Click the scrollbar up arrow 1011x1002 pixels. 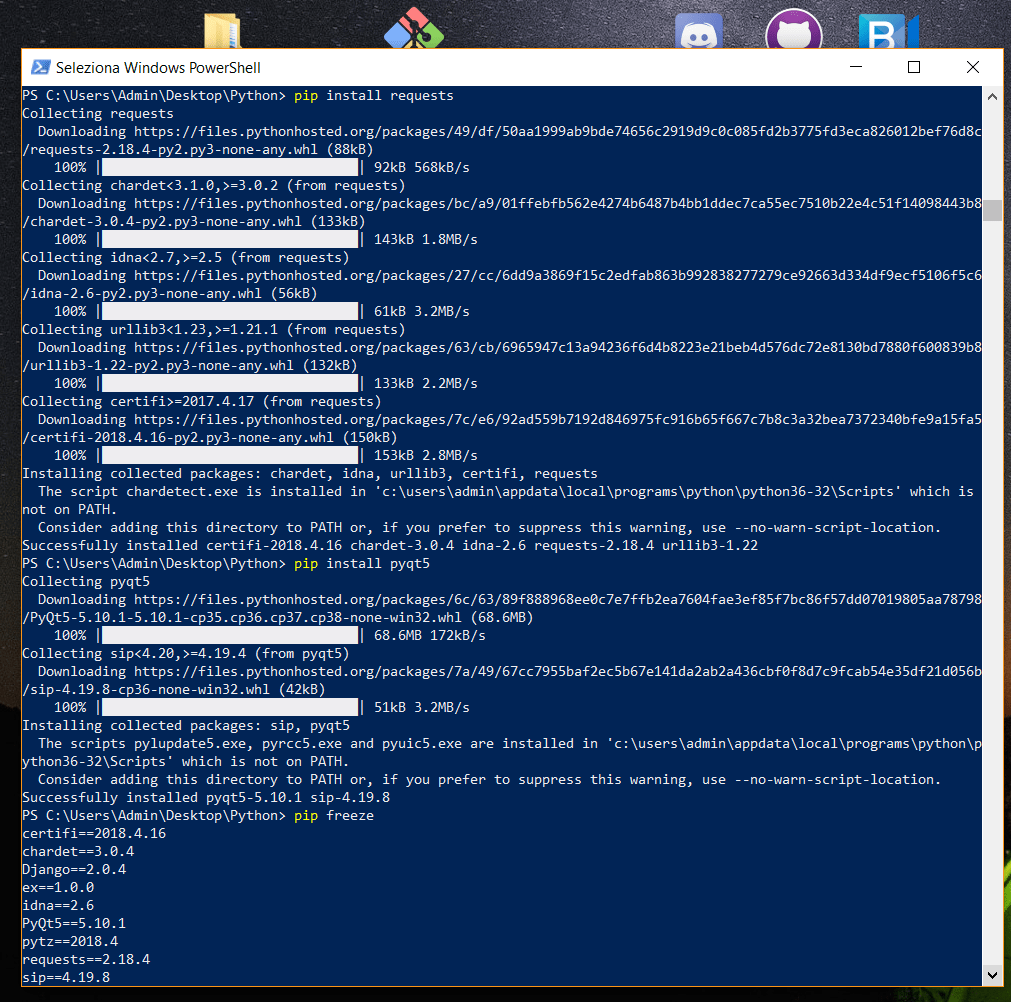tap(992, 97)
